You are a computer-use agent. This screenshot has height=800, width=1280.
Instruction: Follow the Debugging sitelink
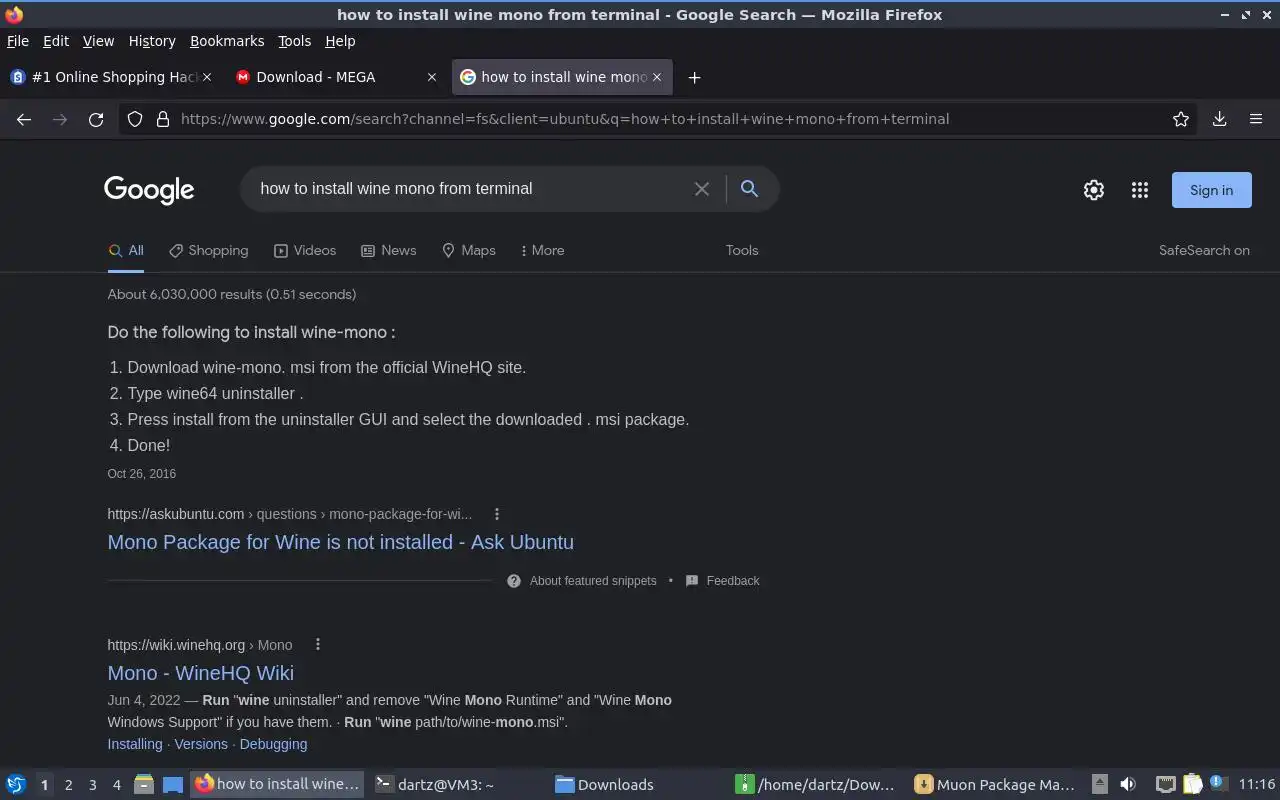pos(273,744)
